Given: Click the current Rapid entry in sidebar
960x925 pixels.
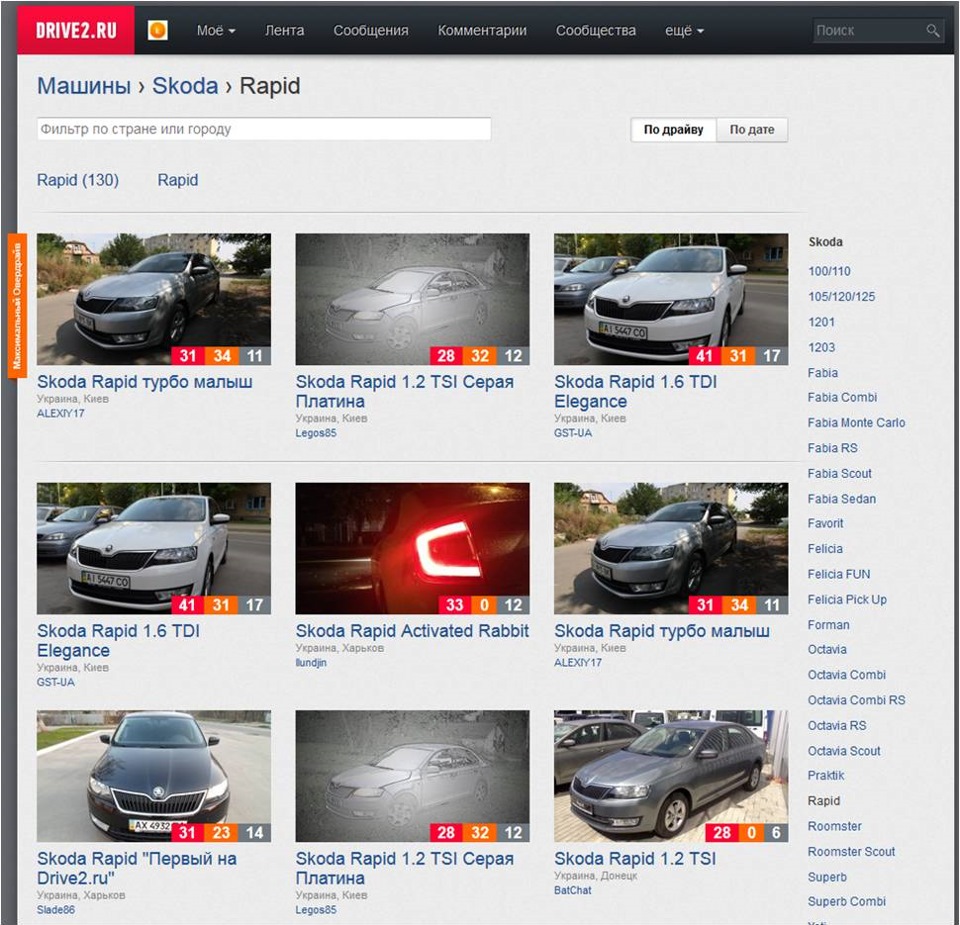Looking at the screenshot, I should coord(823,801).
